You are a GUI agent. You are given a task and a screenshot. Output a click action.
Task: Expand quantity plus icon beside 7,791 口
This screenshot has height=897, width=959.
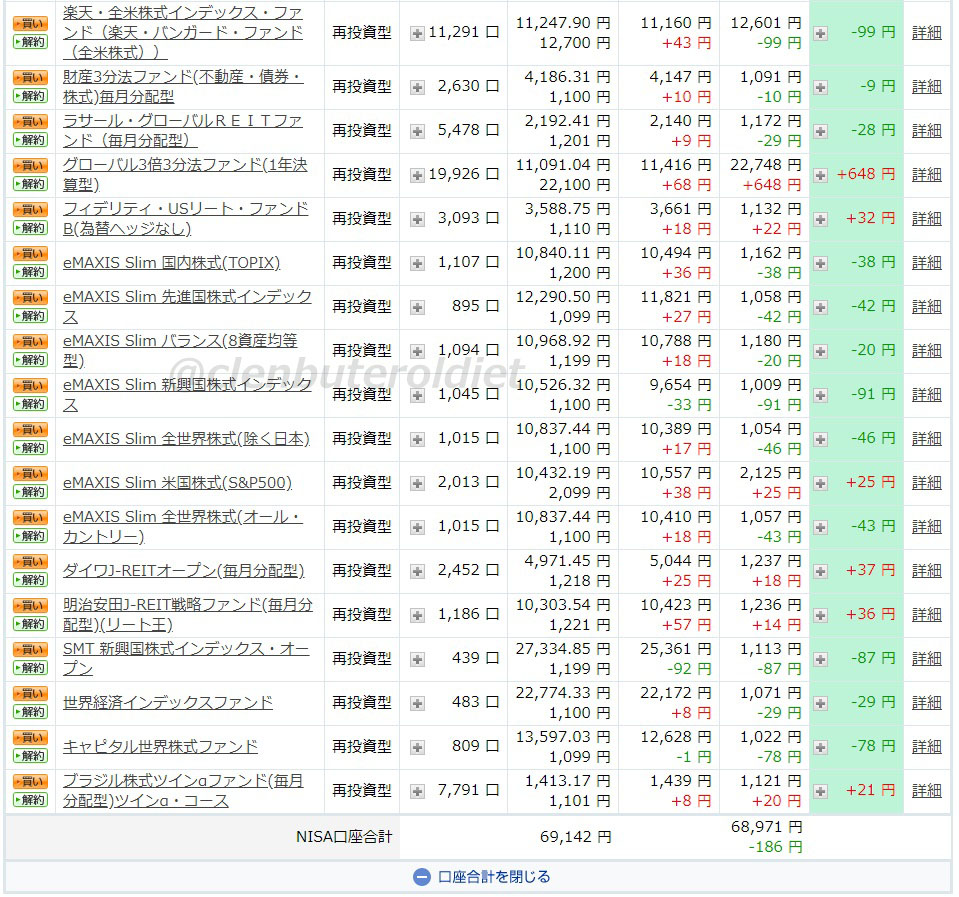417,792
